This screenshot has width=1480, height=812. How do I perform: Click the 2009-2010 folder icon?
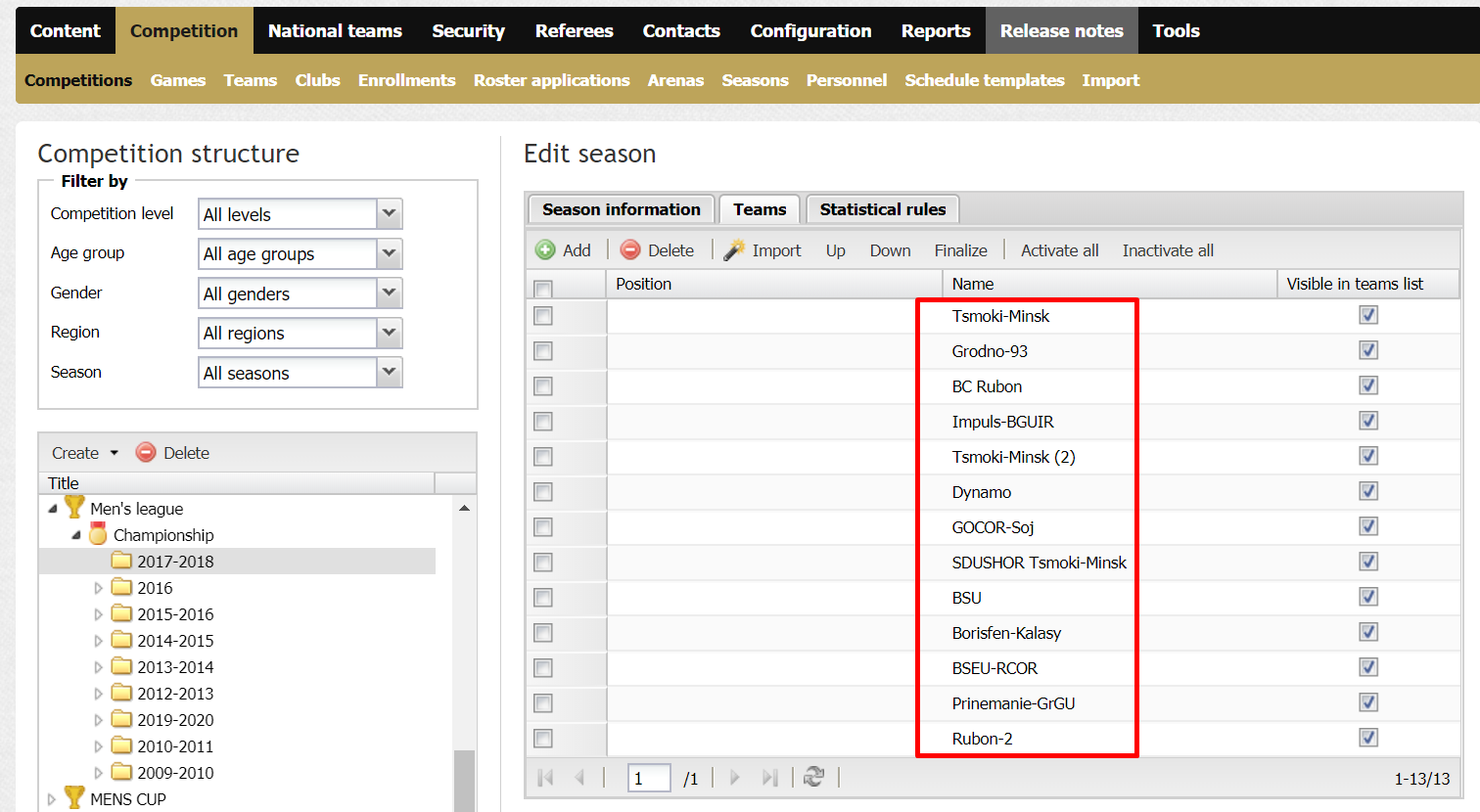[x=121, y=772]
